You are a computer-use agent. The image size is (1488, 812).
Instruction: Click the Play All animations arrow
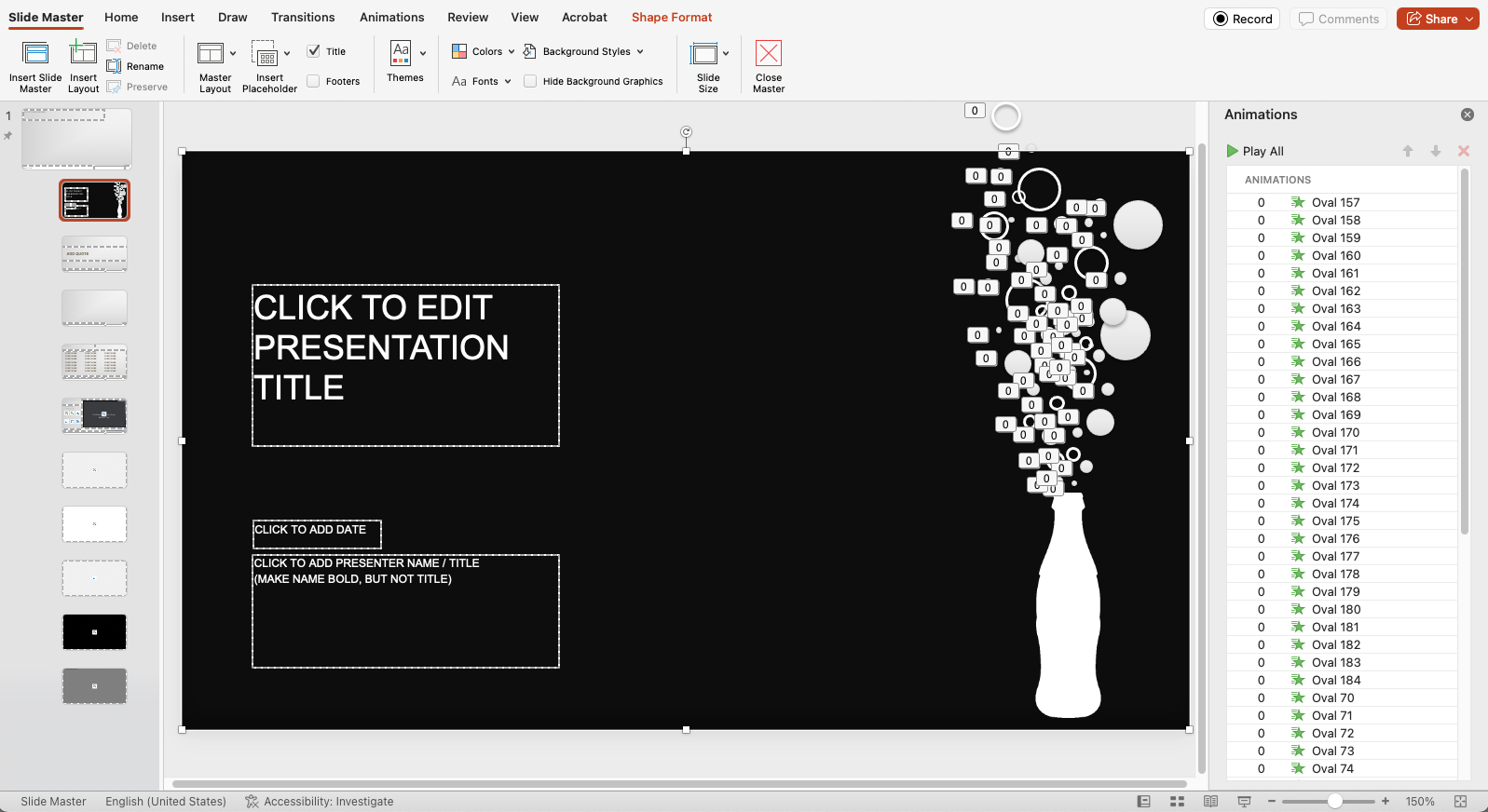1232,151
